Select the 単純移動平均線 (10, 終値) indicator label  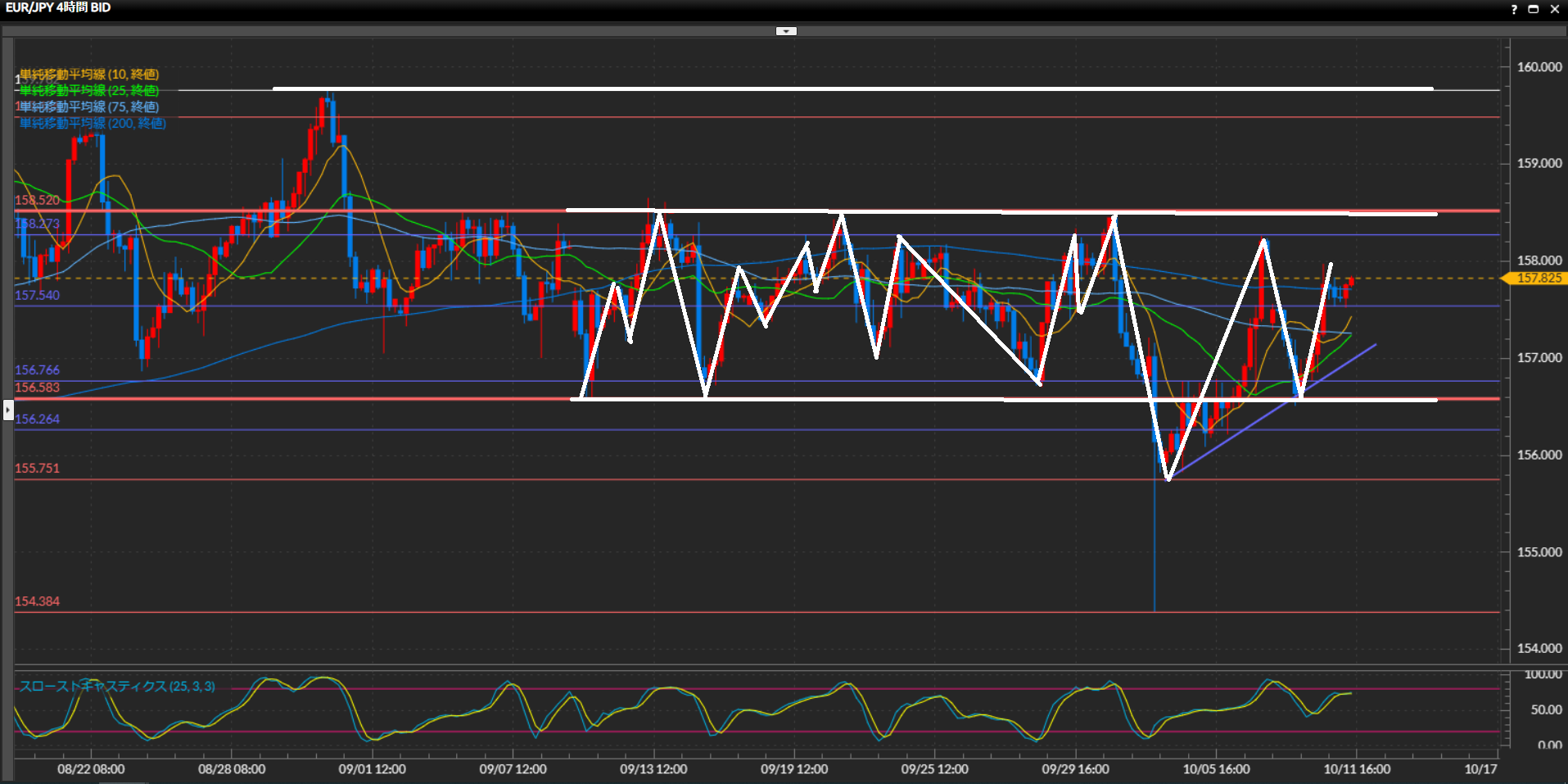[x=89, y=75]
